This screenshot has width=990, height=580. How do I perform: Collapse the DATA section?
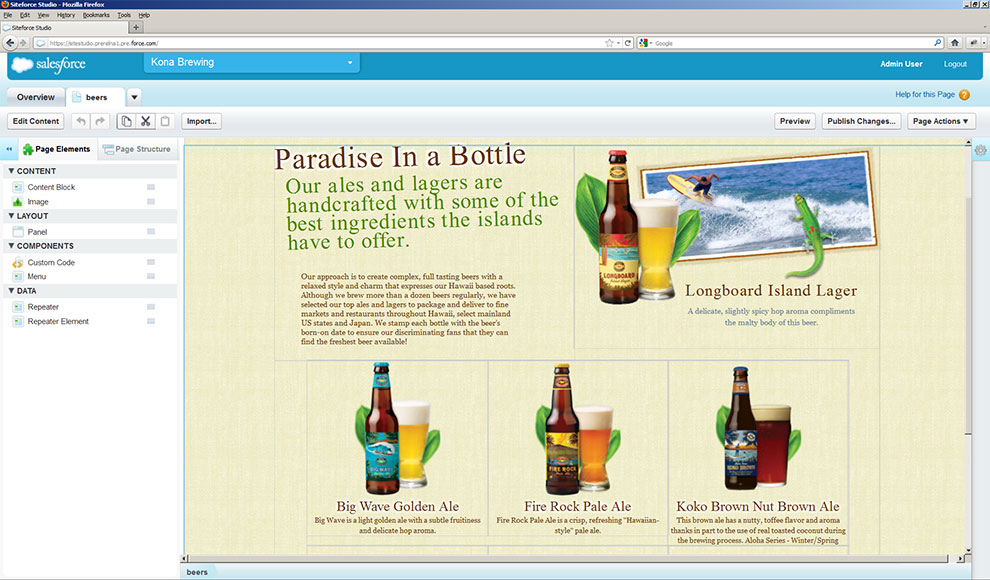point(11,290)
